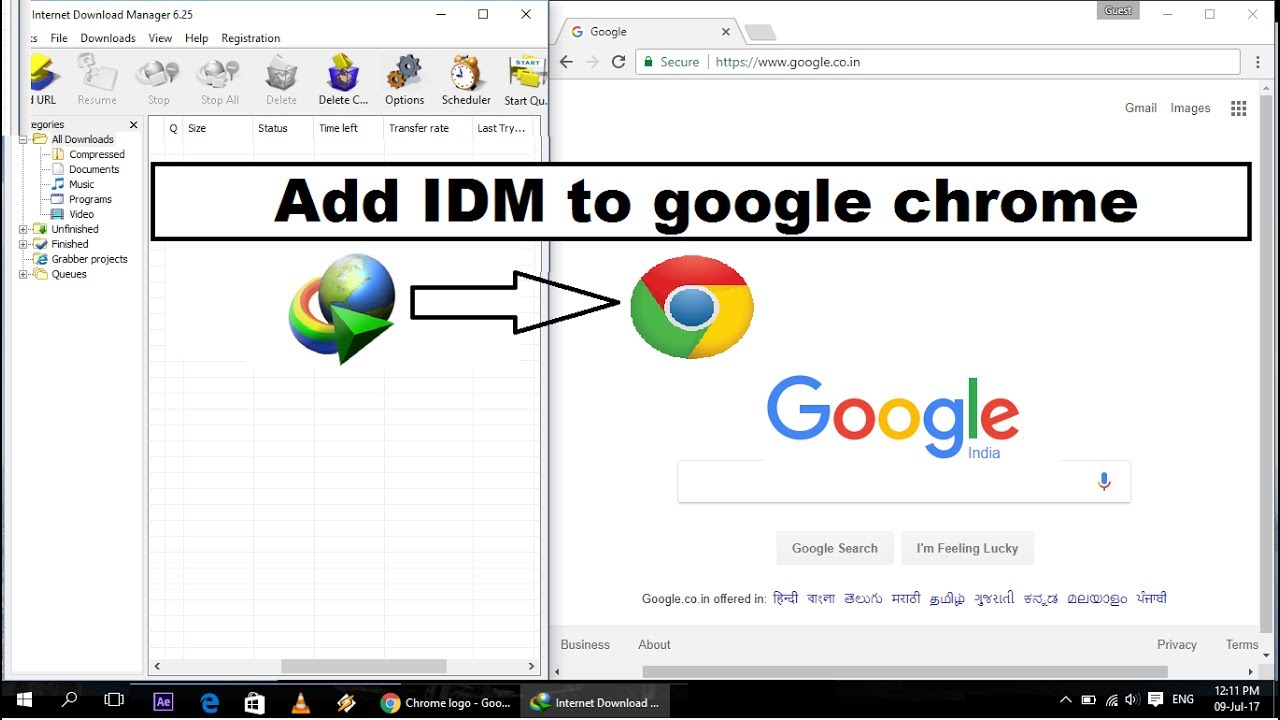1280x720 pixels.
Task: Open the Chrome three-dot menu
Action: [1258, 62]
